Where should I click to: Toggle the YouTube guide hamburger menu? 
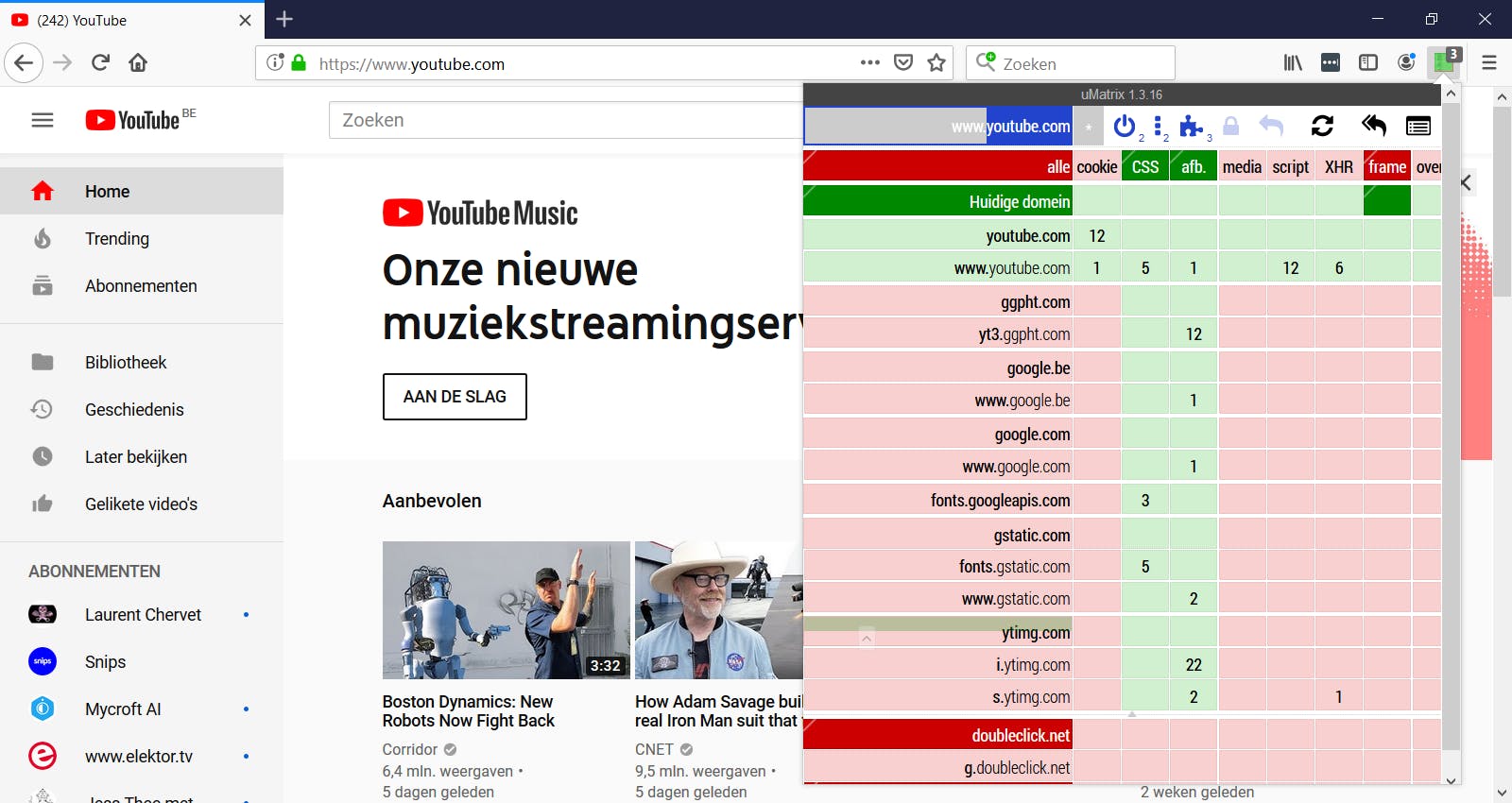click(43, 120)
